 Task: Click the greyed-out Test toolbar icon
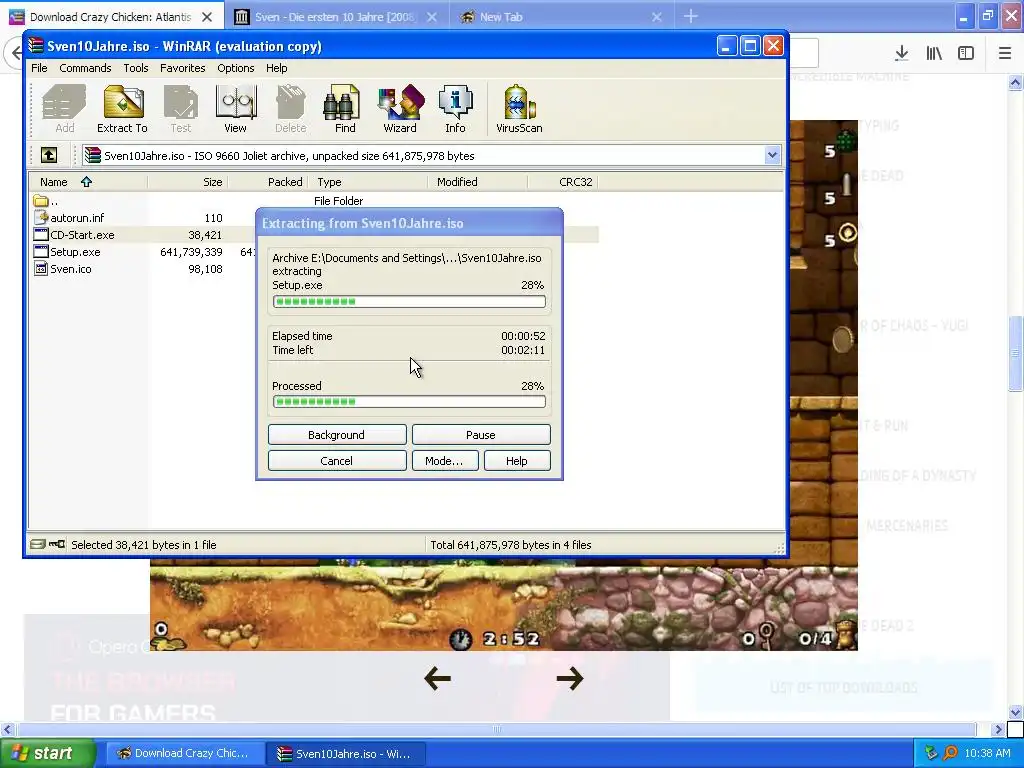tap(181, 109)
